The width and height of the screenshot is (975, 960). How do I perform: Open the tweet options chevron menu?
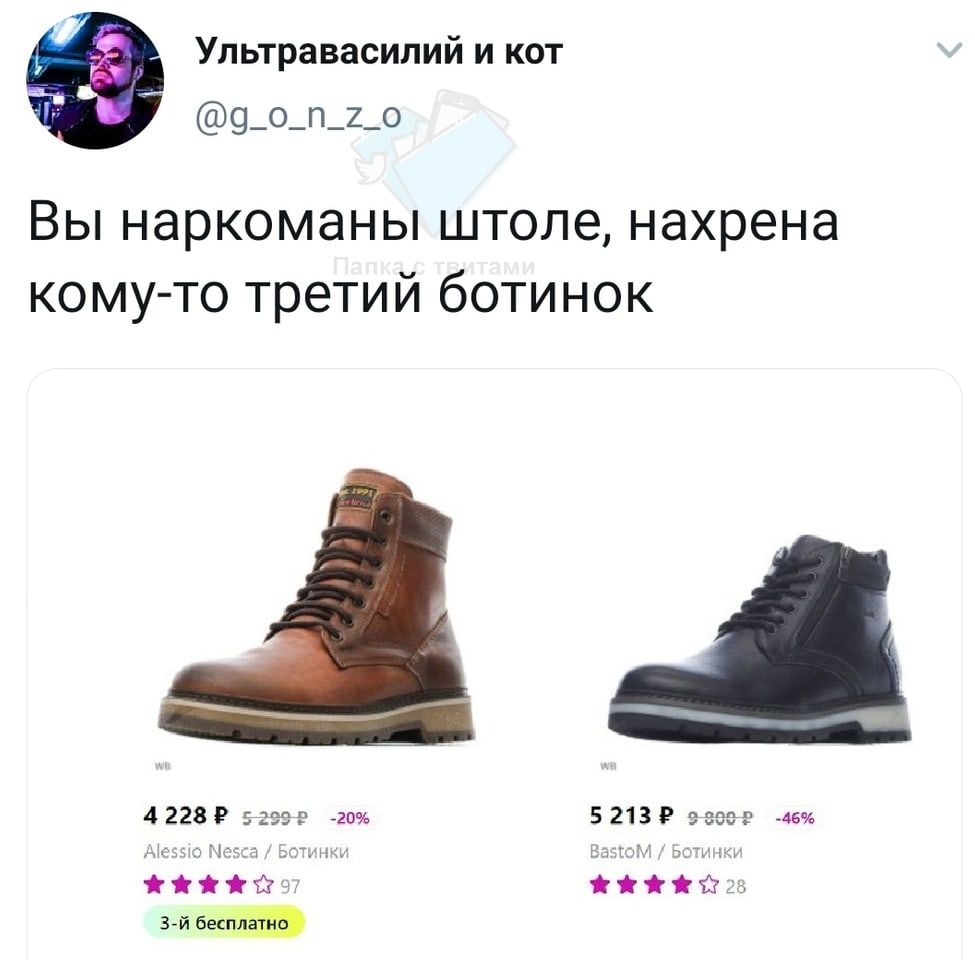[x=949, y=50]
